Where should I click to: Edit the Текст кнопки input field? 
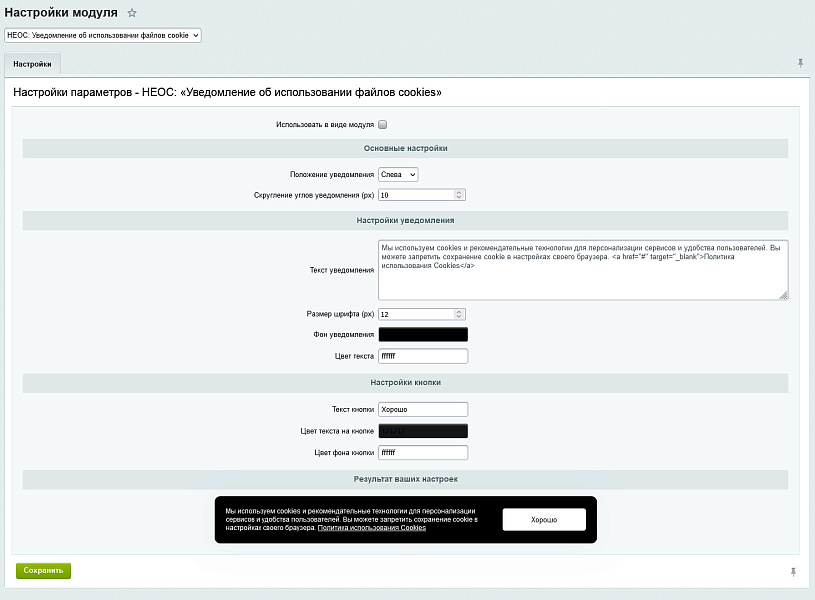click(x=422, y=408)
